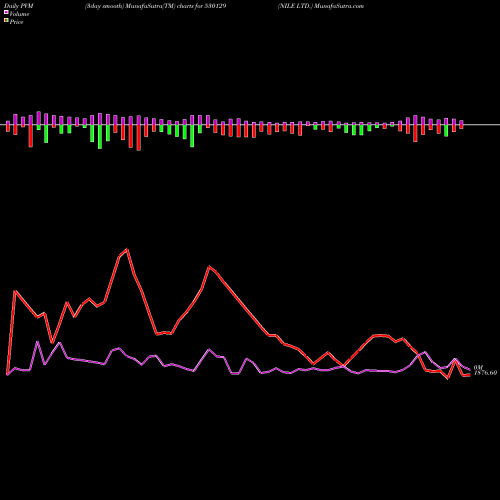Select the 'Volume' legend label
The width and height of the screenshot is (500, 500).
[x=19, y=14]
